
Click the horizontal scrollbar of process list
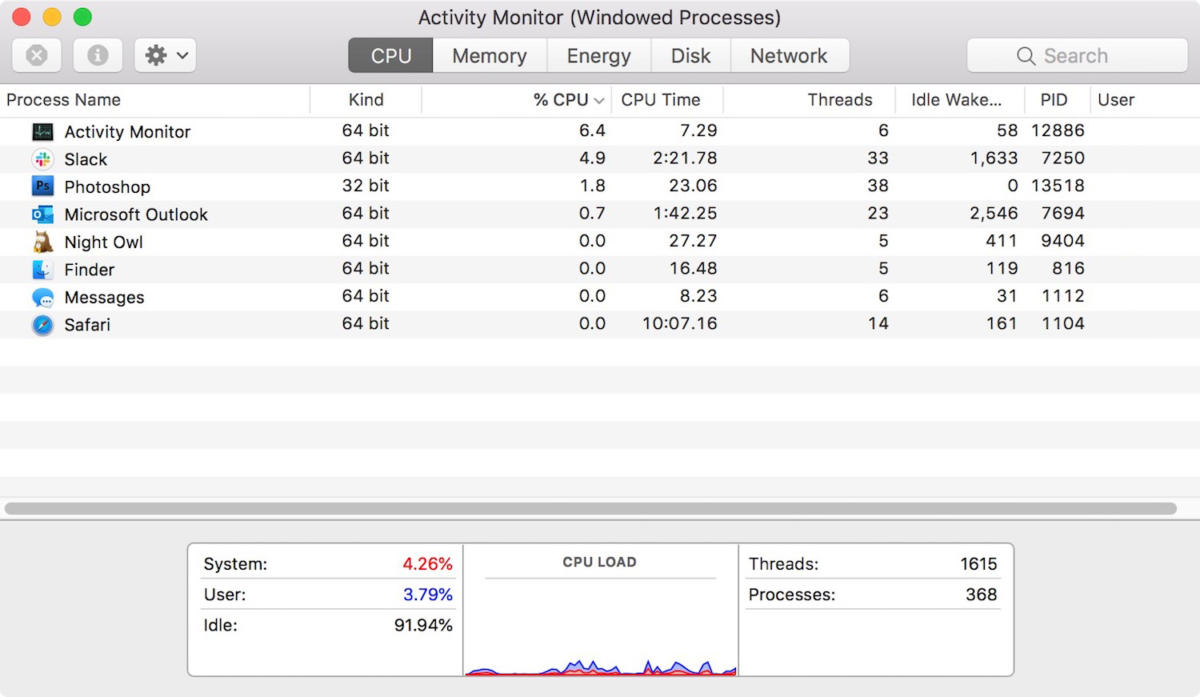point(591,509)
